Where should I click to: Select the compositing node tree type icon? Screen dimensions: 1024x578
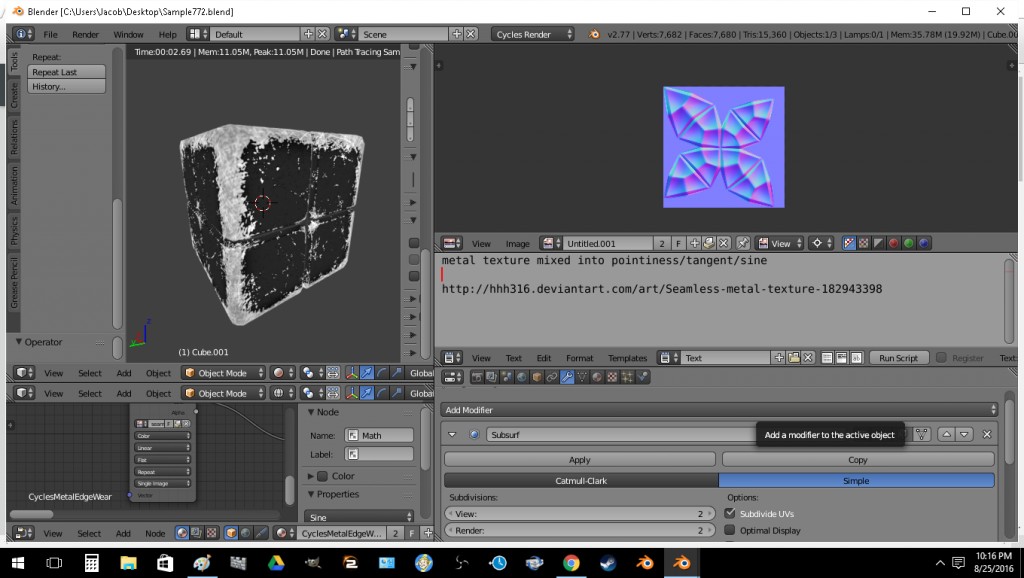click(198, 533)
